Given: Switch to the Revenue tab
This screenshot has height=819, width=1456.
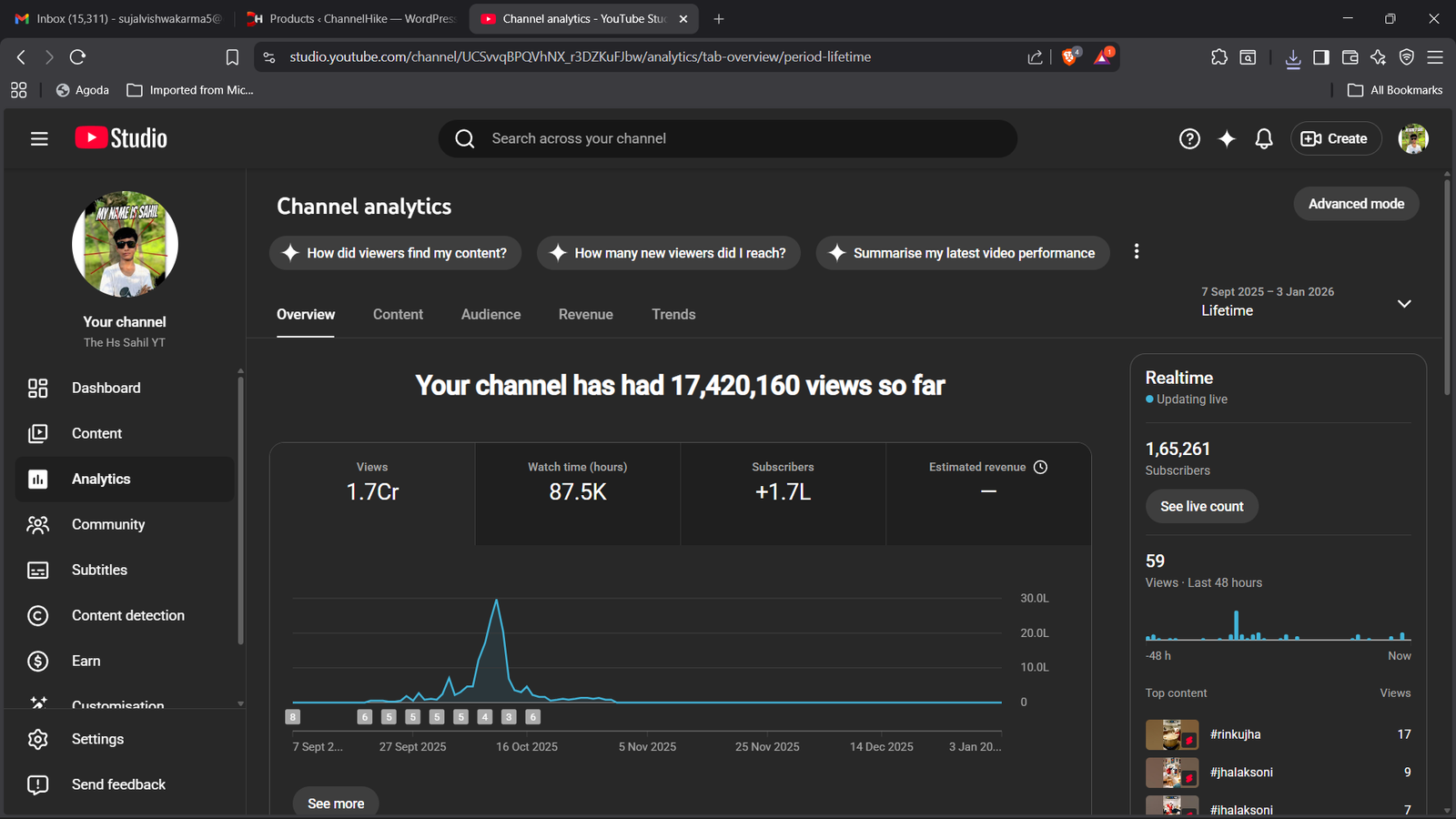Looking at the screenshot, I should (x=585, y=314).
